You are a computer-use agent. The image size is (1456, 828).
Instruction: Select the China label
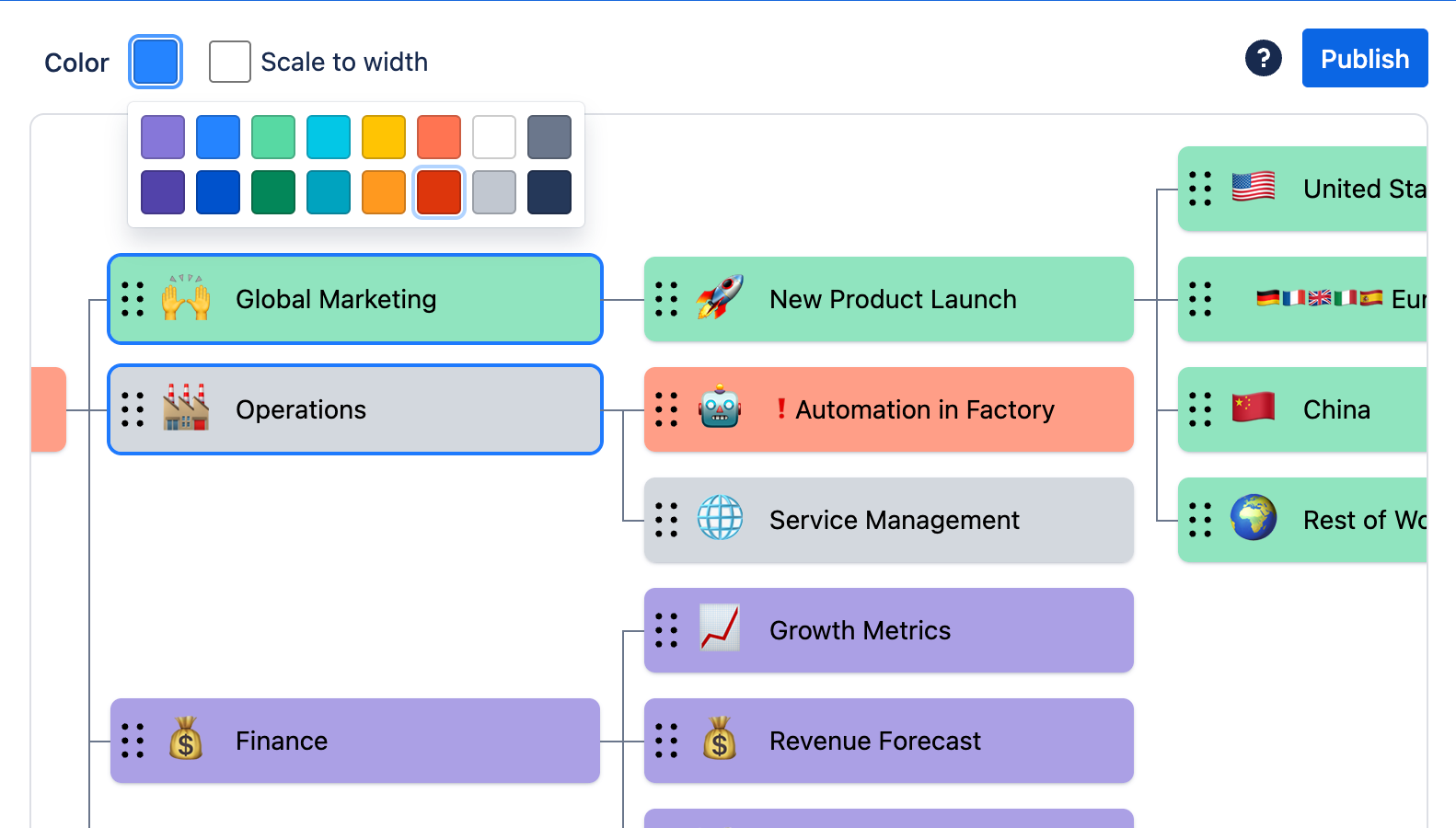(x=1336, y=409)
